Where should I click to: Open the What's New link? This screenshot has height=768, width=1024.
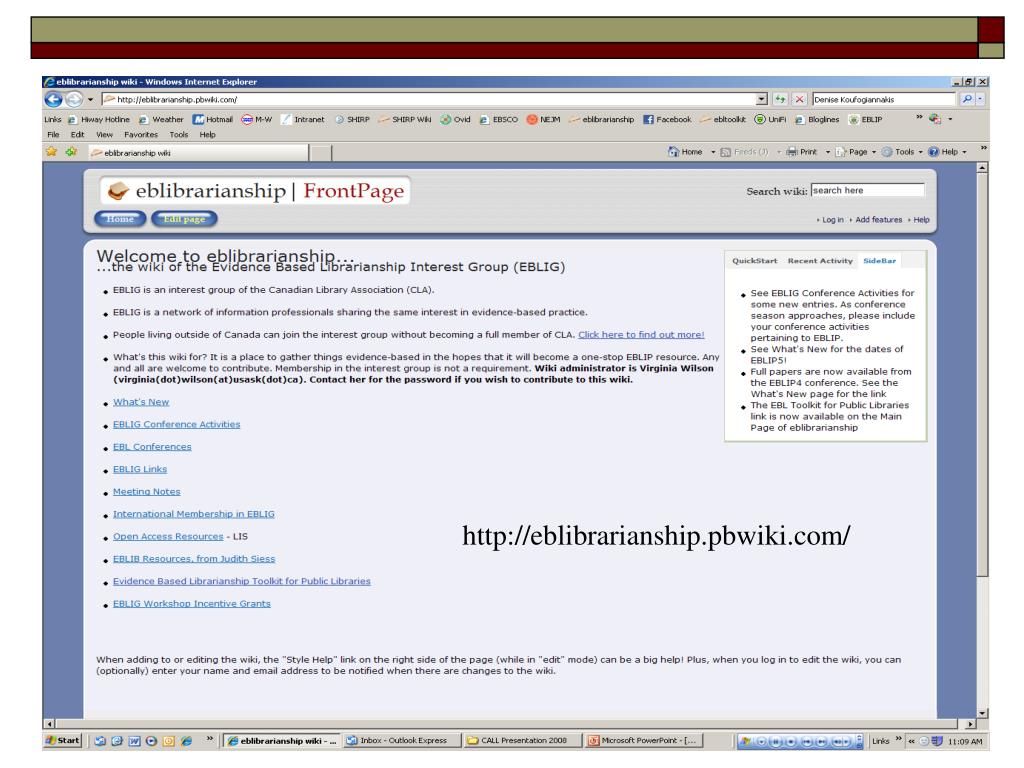click(141, 402)
